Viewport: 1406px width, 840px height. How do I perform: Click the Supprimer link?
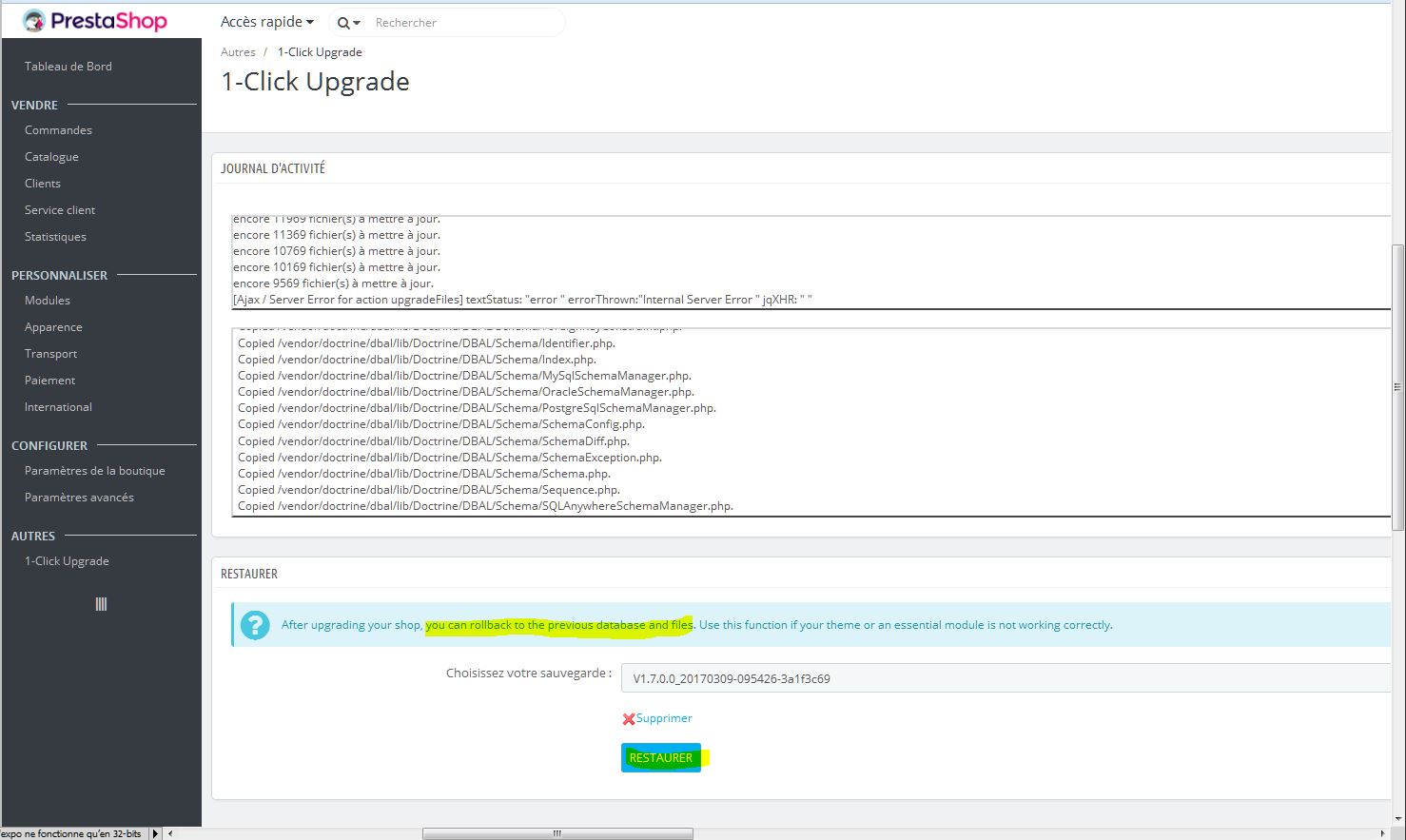pyautogui.click(x=664, y=718)
